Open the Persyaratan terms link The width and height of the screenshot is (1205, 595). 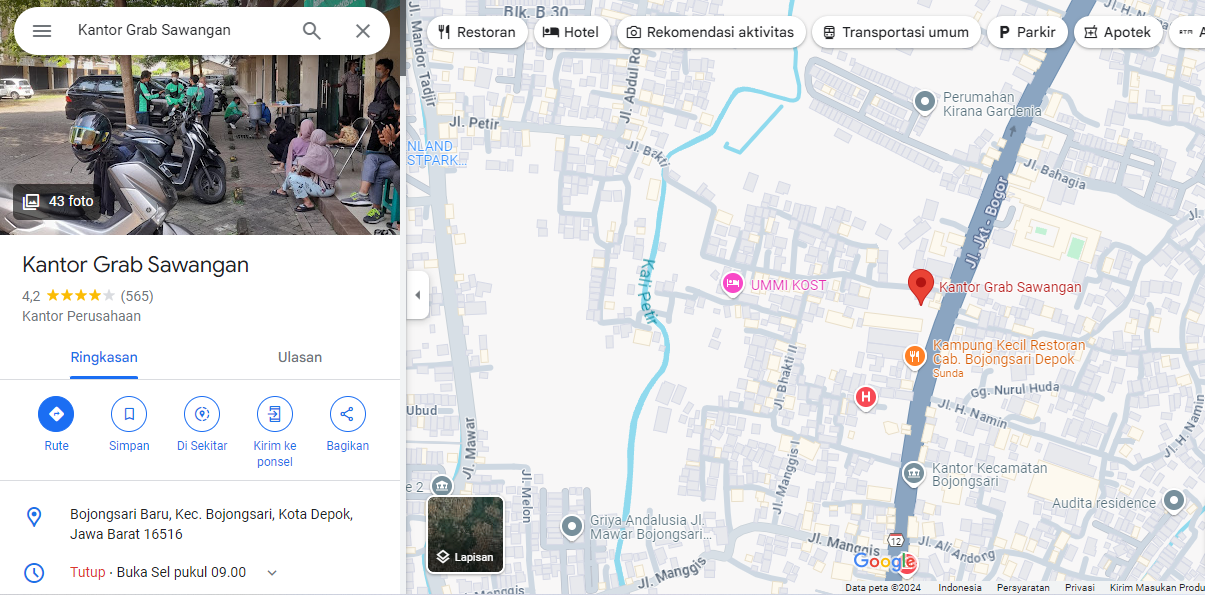pos(1023,588)
